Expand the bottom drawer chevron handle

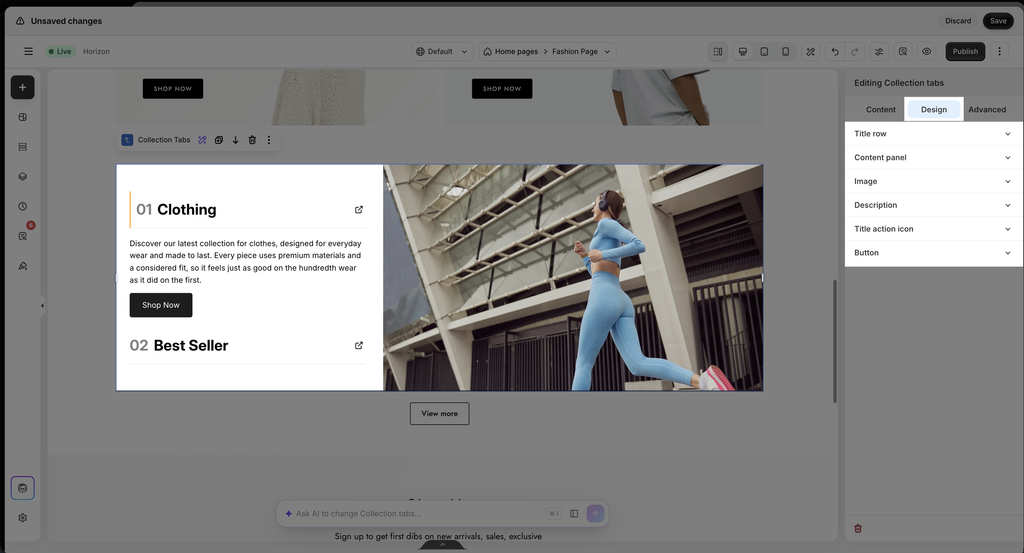tap(442, 545)
